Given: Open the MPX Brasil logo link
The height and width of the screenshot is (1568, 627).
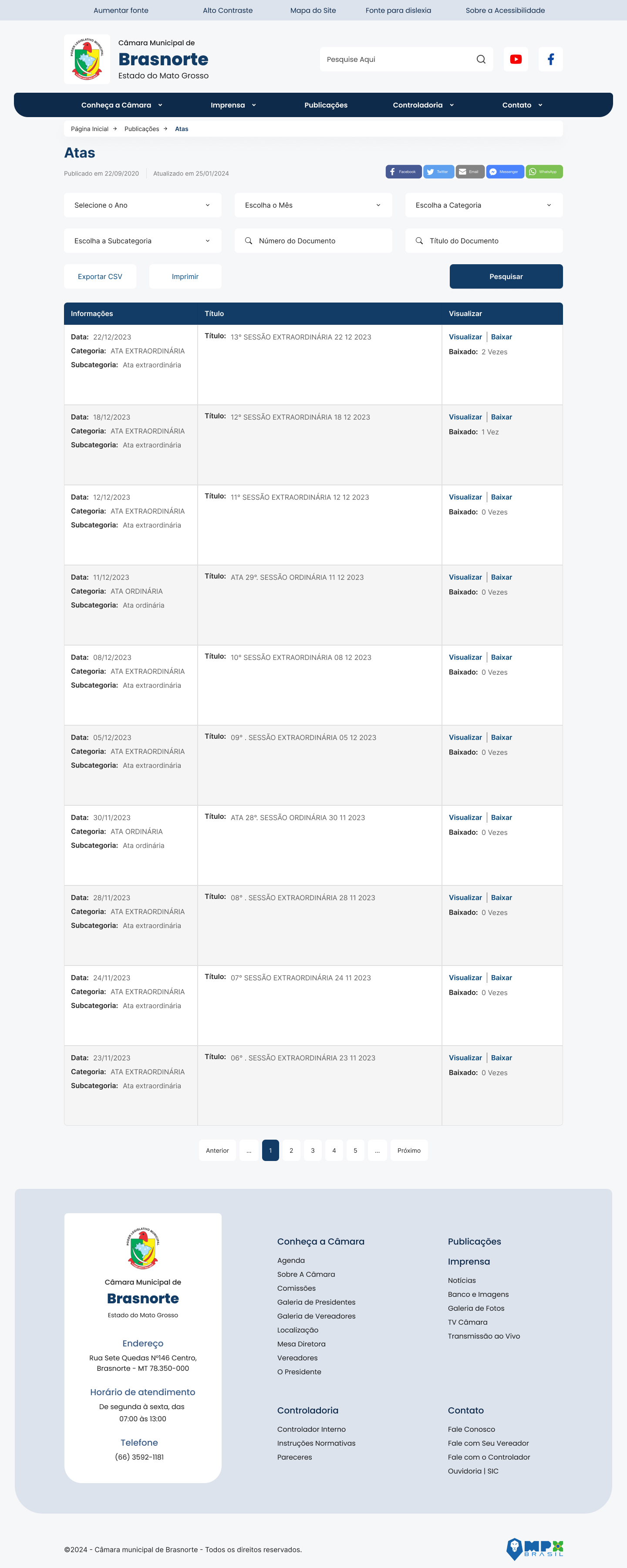Looking at the screenshot, I should 534,1548.
